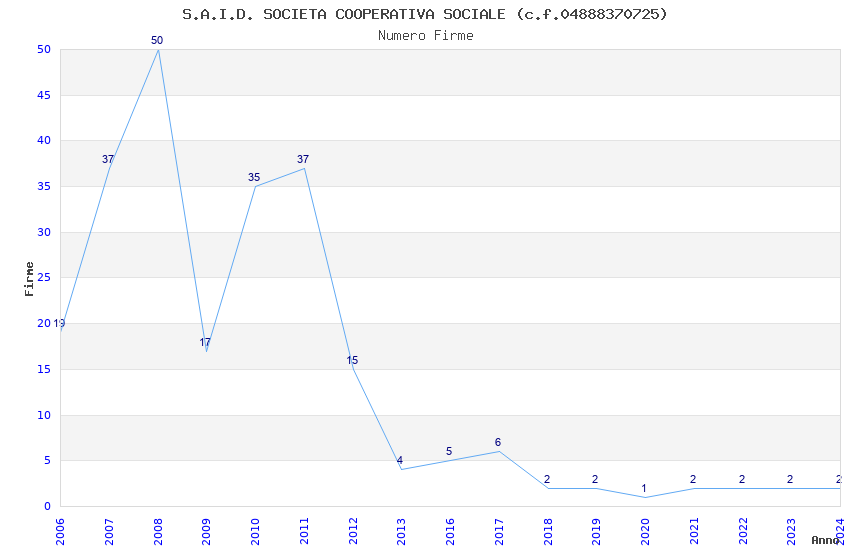
Task: Click the Firme y-axis label
Action: (29, 279)
